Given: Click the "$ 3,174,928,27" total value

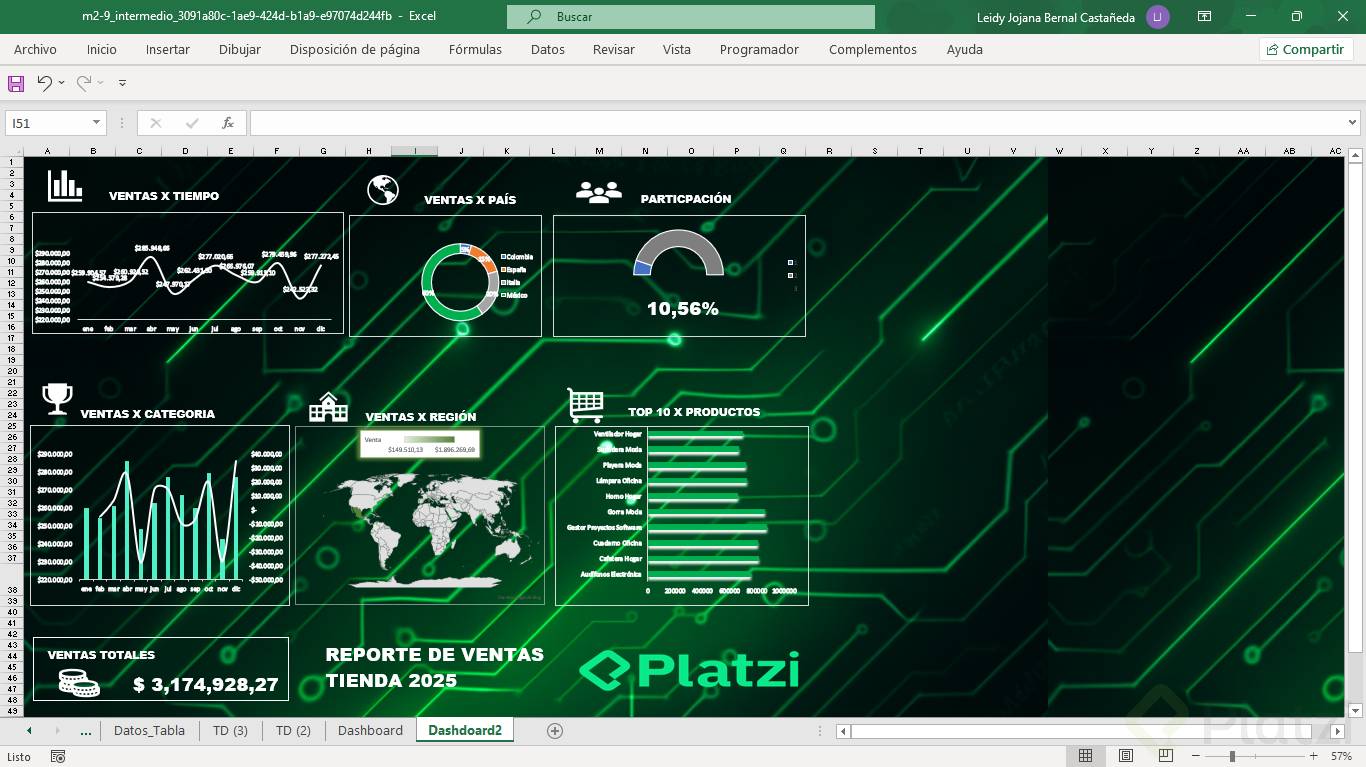Looking at the screenshot, I should [205, 685].
